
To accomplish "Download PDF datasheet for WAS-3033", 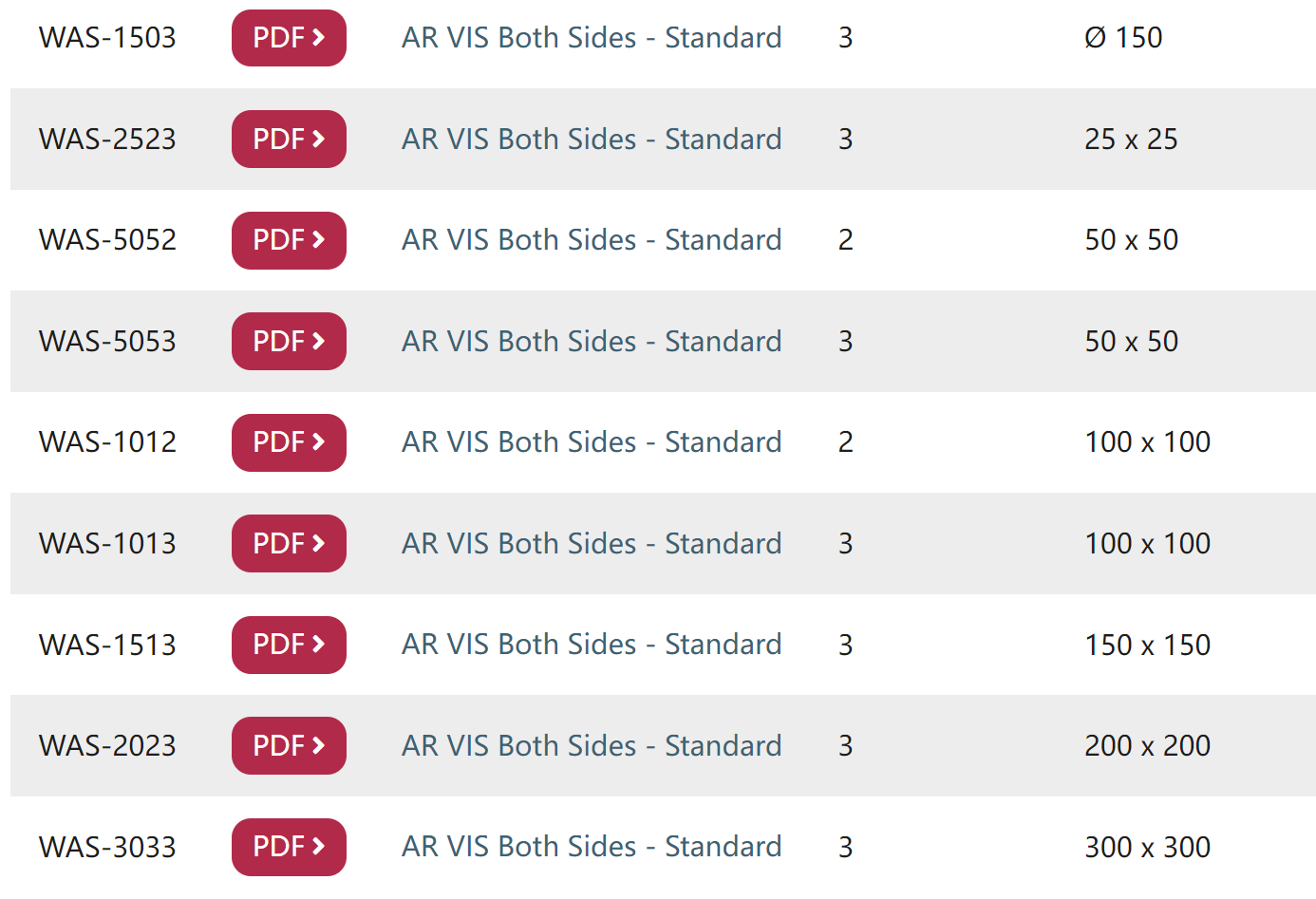I will [289, 847].
